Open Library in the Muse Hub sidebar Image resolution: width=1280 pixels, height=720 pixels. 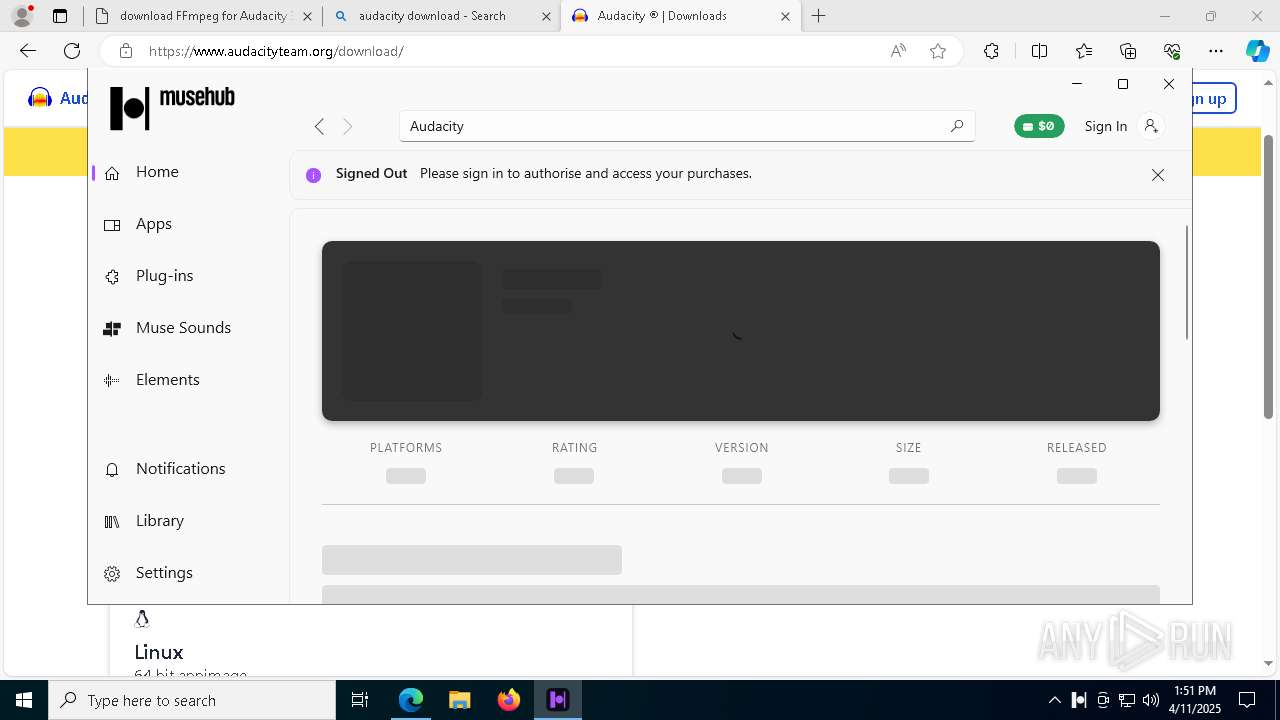159,521
